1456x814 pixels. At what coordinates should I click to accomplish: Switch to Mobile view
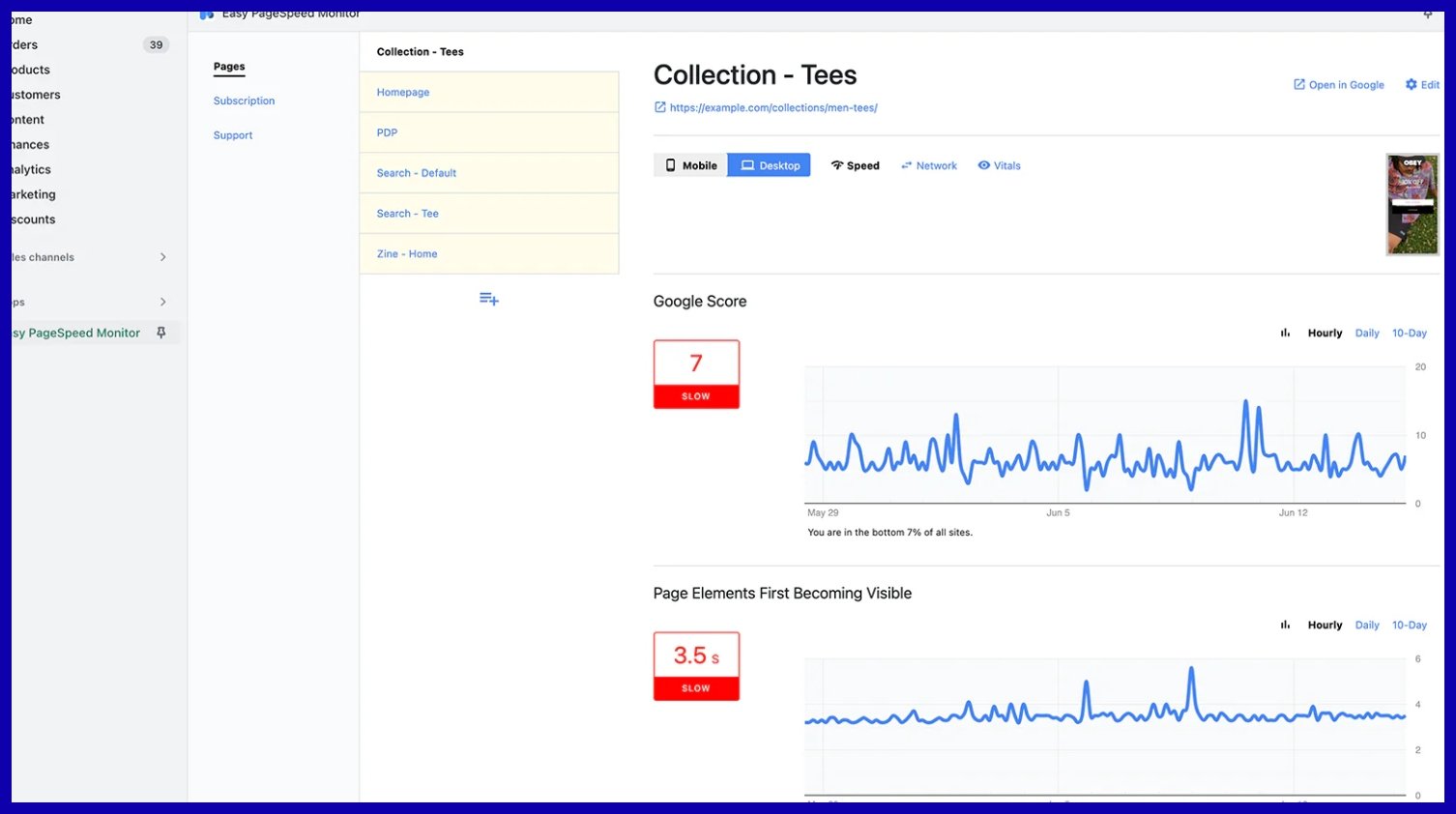point(691,165)
